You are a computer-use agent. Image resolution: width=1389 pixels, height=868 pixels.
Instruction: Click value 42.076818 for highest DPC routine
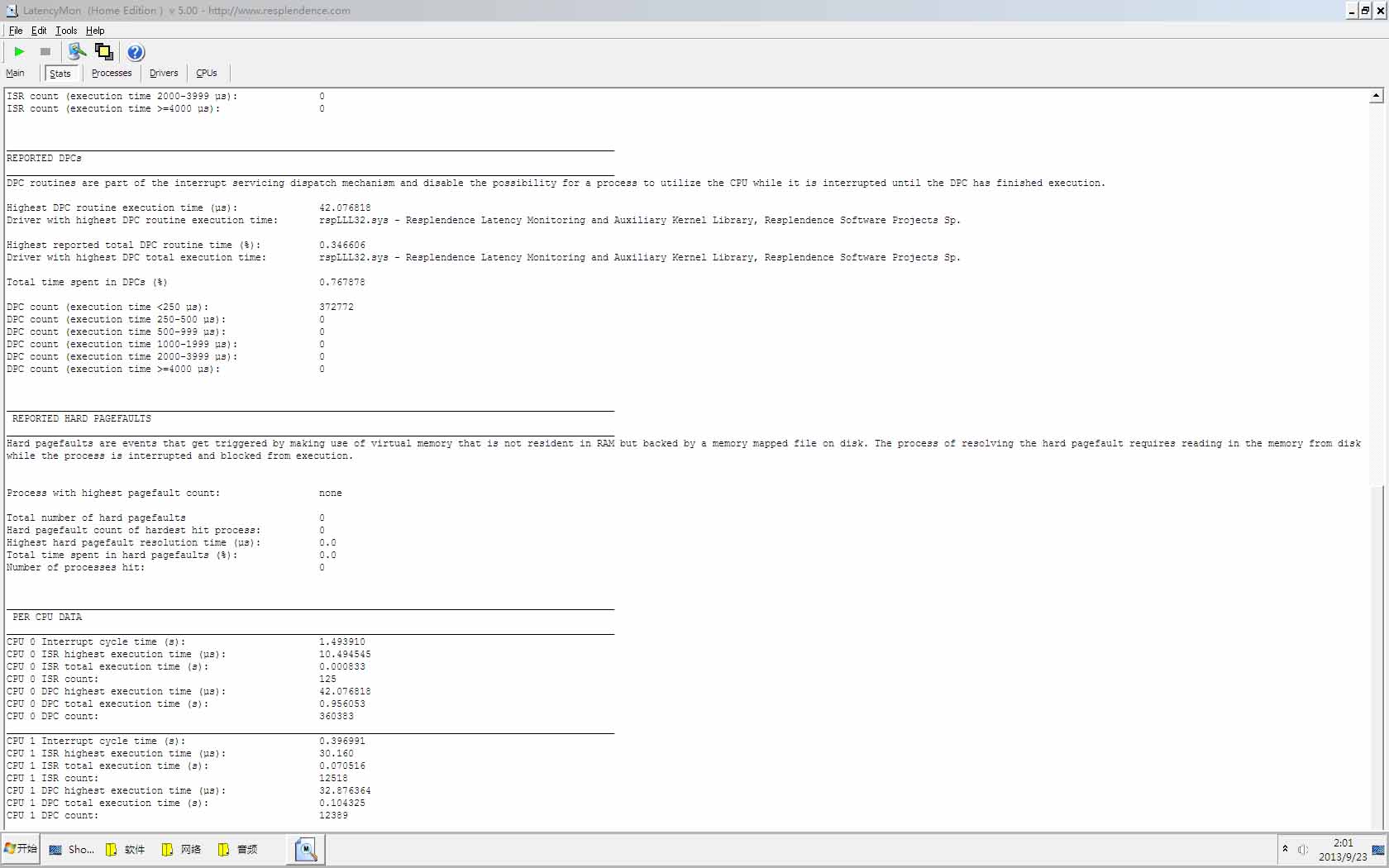click(x=345, y=207)
